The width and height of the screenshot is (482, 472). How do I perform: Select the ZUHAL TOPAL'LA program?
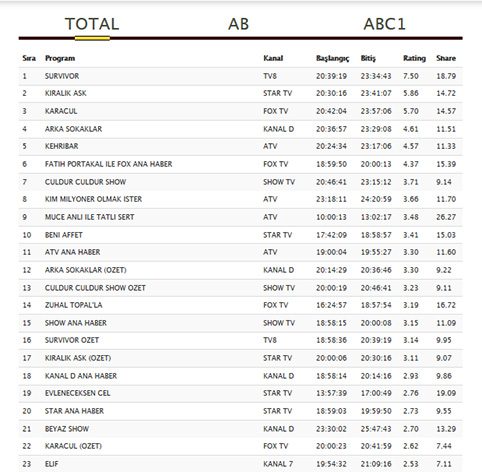73,305
